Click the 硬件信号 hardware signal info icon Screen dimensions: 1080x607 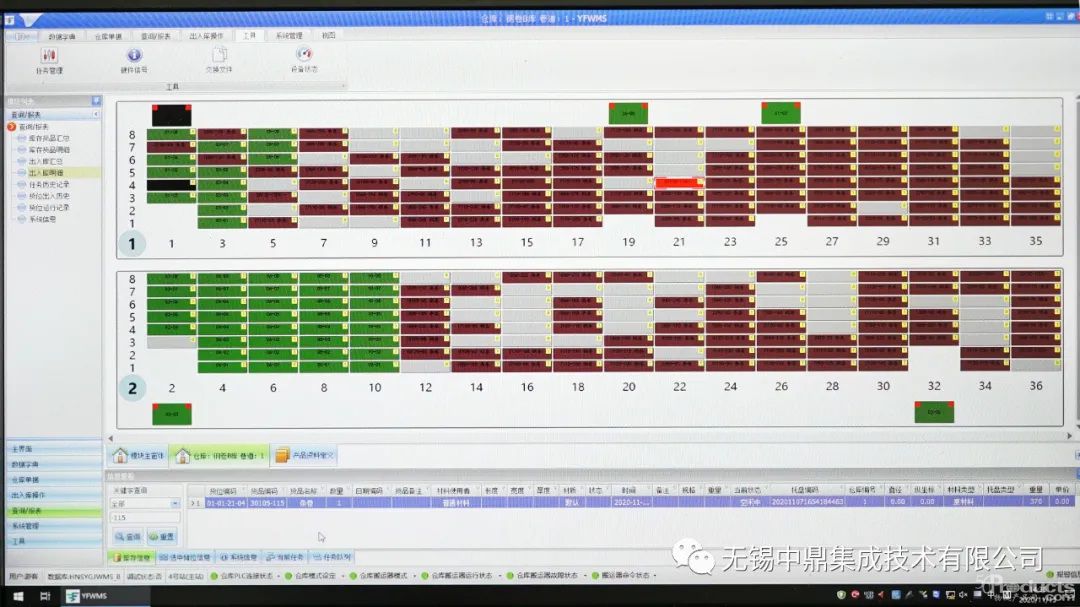[134, 57]
